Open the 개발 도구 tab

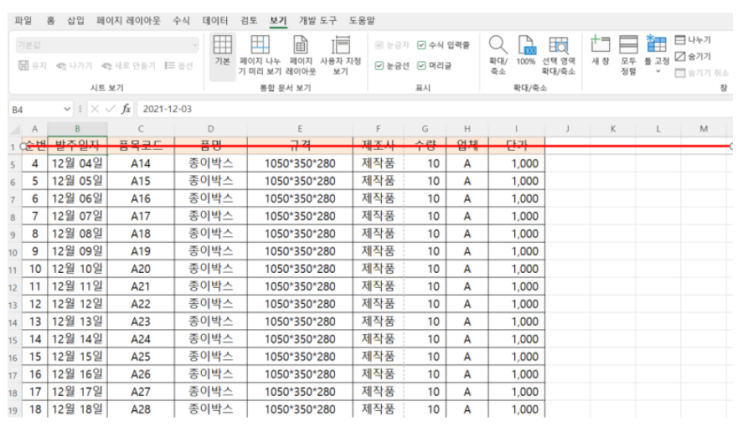[317, 20]
